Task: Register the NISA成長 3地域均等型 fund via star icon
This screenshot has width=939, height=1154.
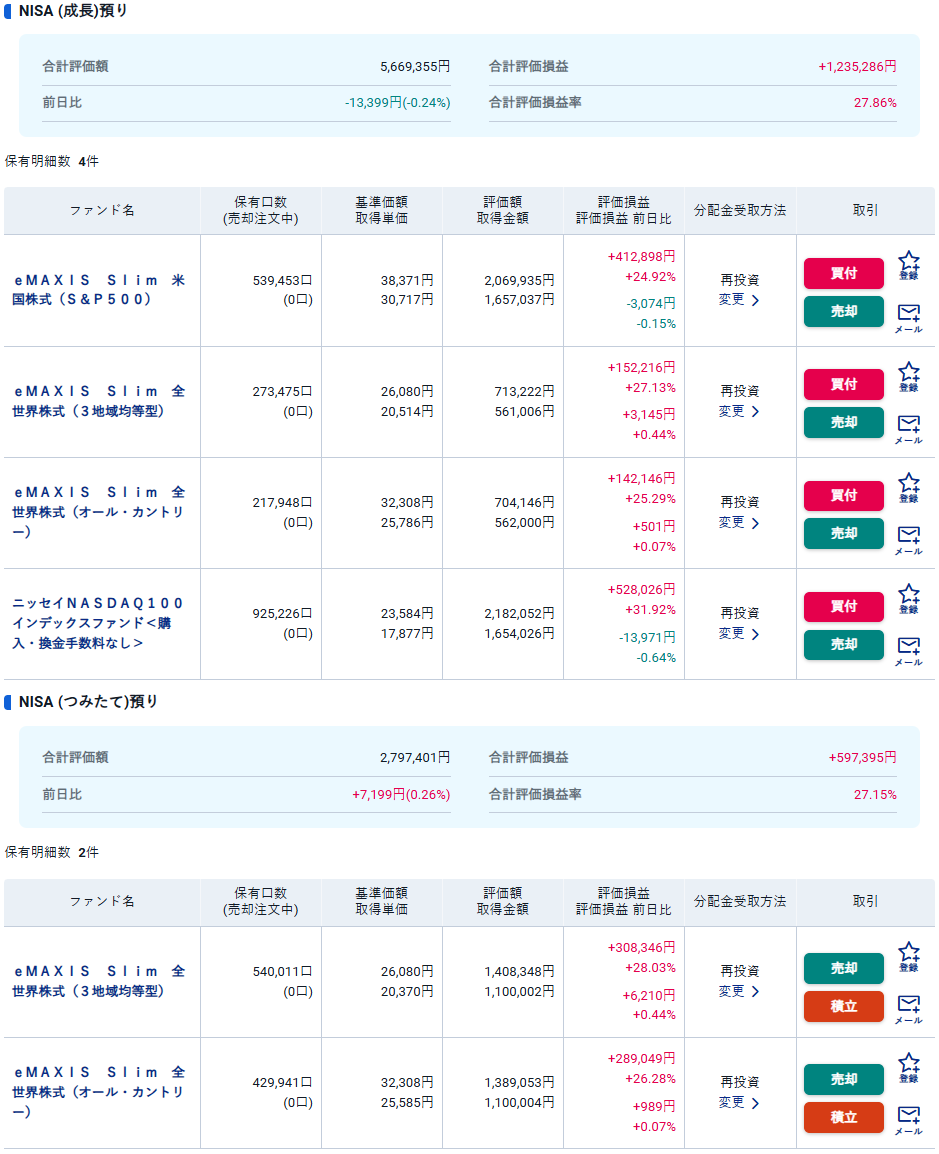Action: [908, 375]
